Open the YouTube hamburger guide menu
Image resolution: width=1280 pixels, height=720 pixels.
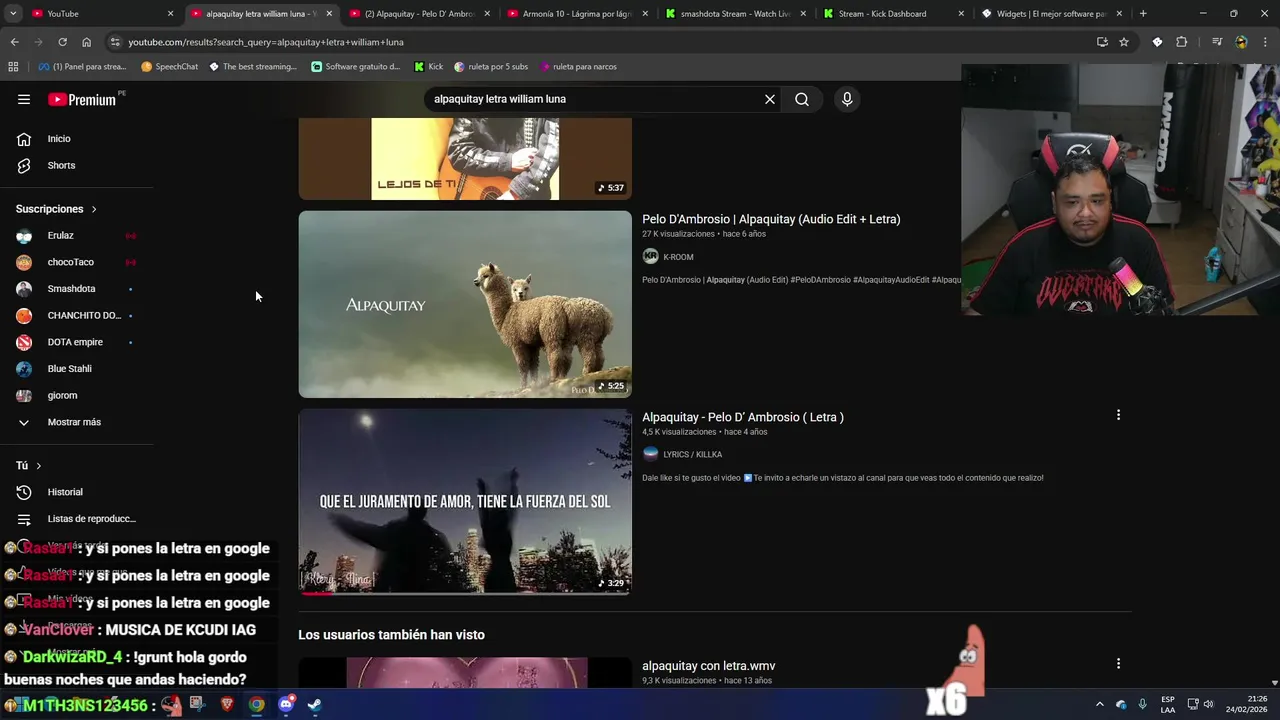pyautogui.click(x=24, y=99)
